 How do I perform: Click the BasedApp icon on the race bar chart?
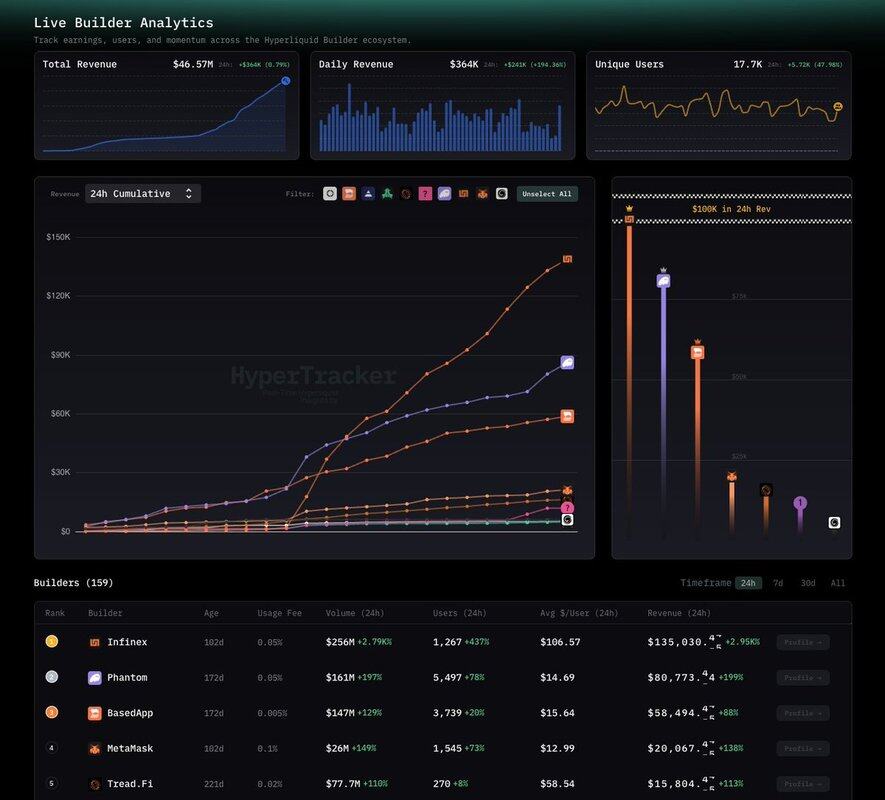tap(697, 352)
